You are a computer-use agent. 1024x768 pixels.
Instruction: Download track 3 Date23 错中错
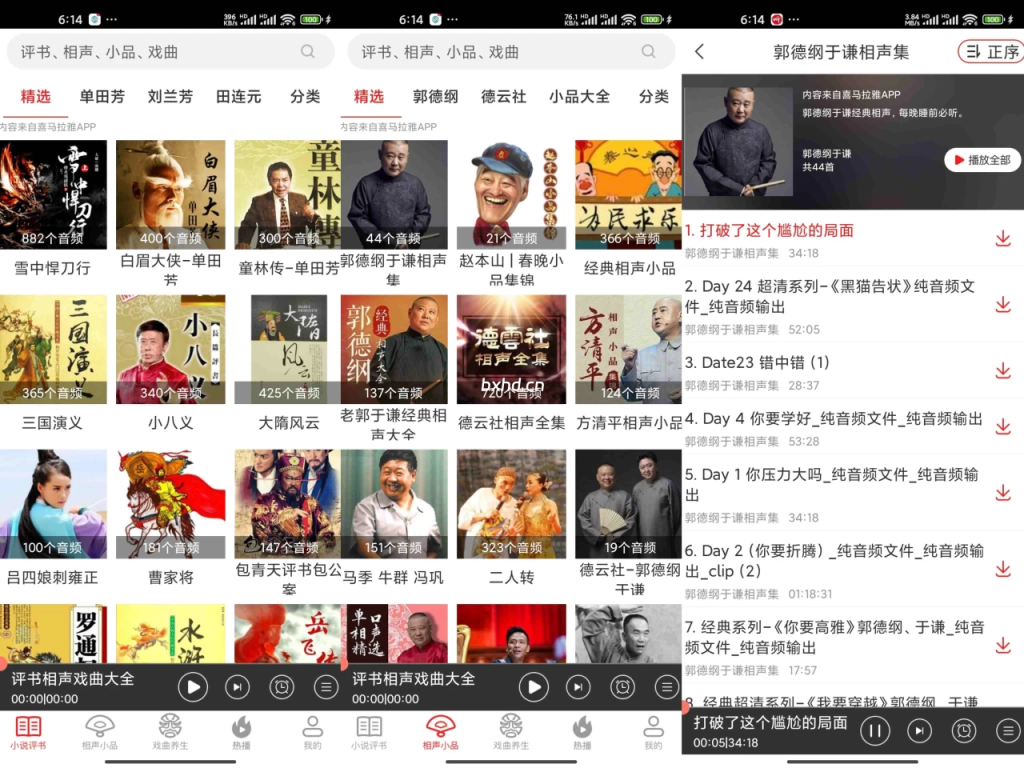1002,371
